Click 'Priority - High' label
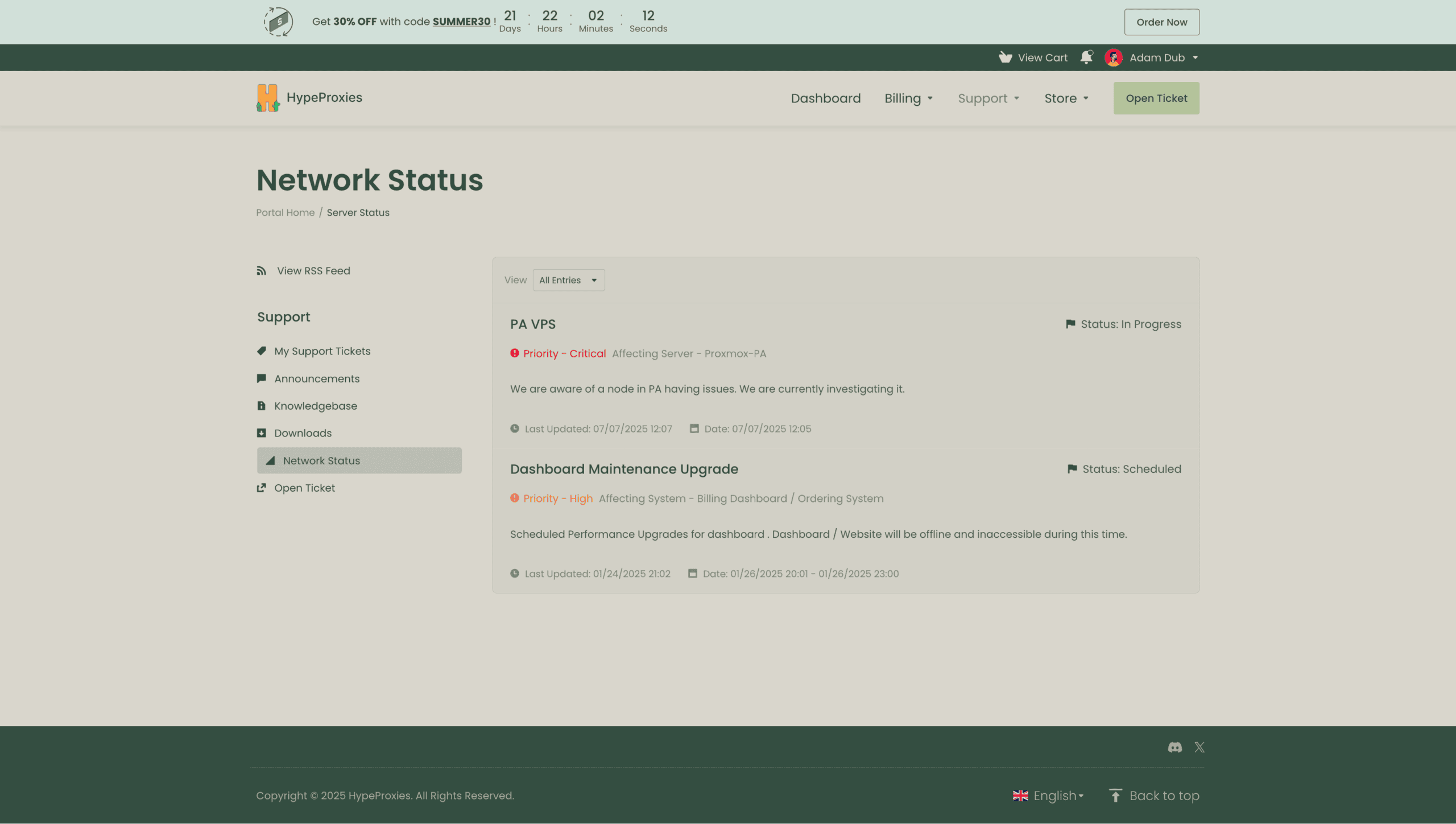1456x824 pixels. click(x=558, y=498)
